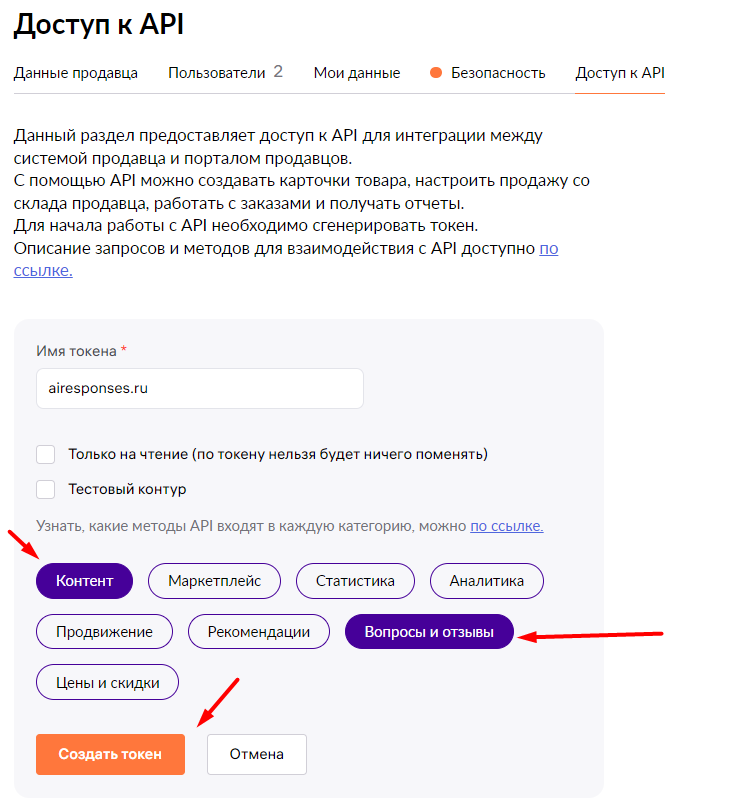Select the Доступ к API tab
Viewport: 752px width, 798px height.
click(620, 73)
